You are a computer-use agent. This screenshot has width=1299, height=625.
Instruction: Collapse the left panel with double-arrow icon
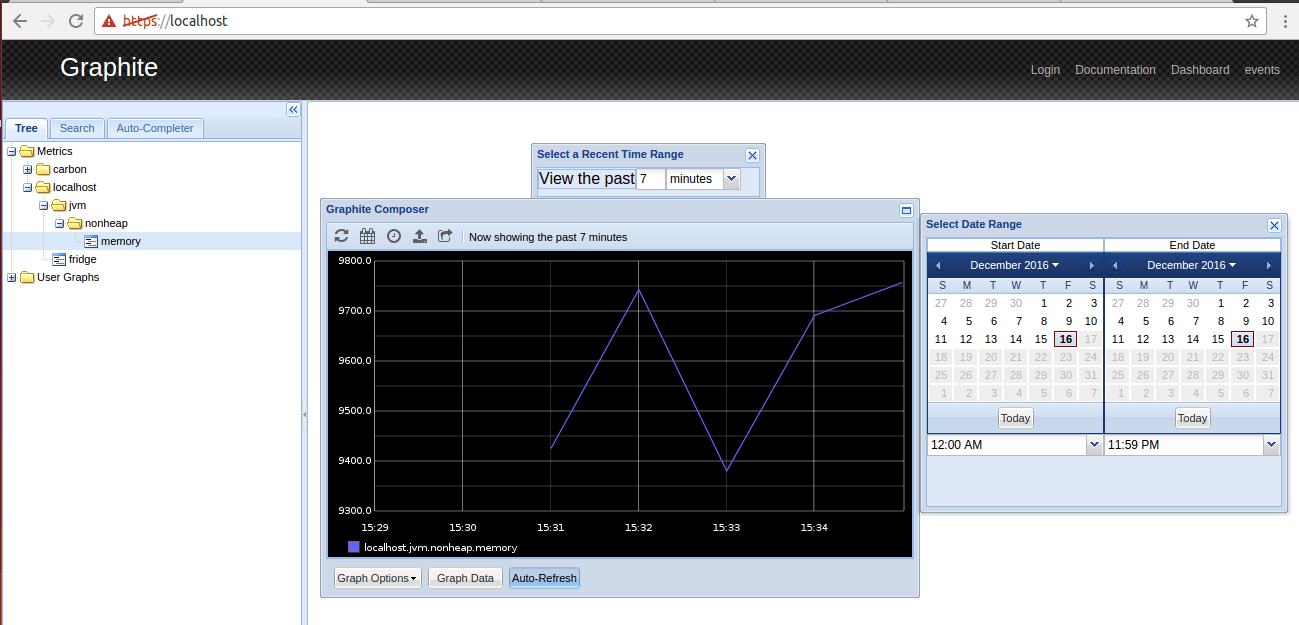point(293,110)
